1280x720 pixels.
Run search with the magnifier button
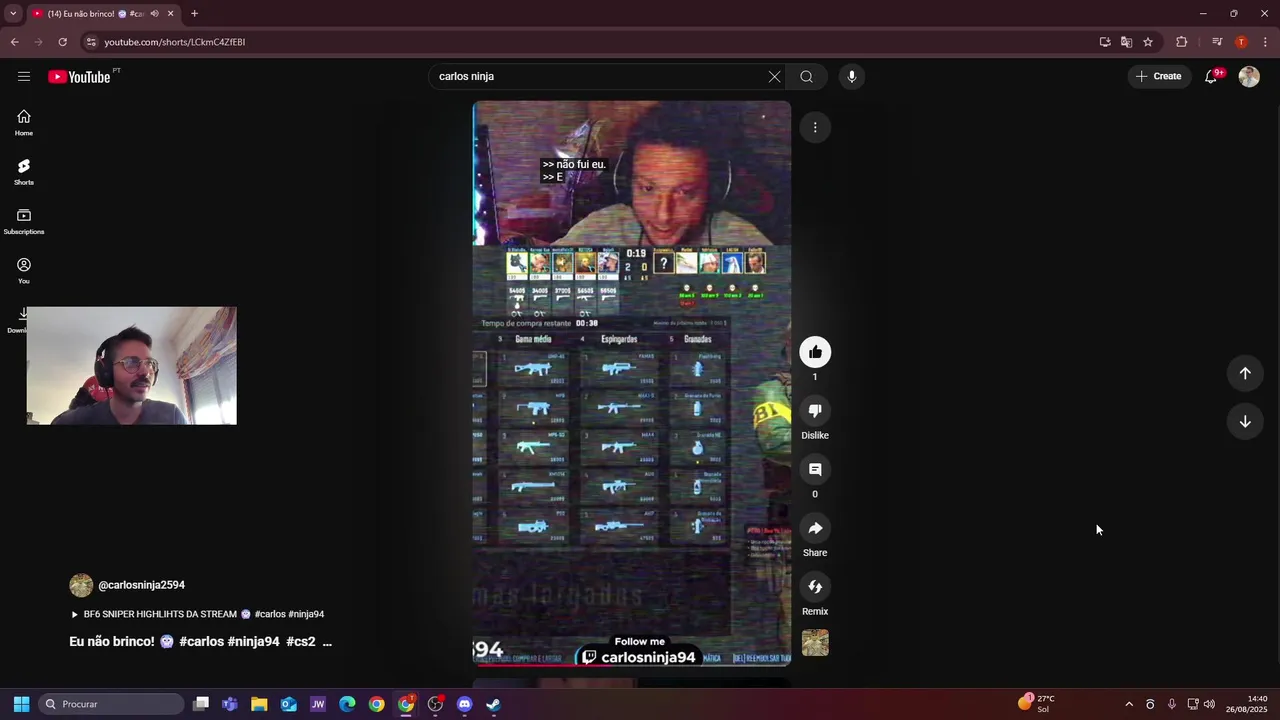point(806,76)
